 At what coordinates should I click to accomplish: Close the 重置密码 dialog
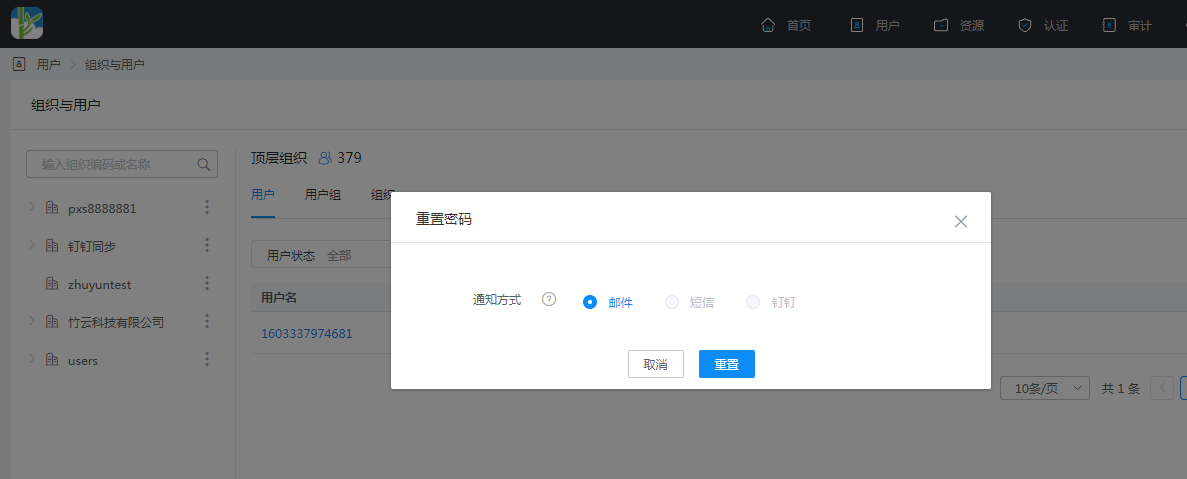pos(961,221)
